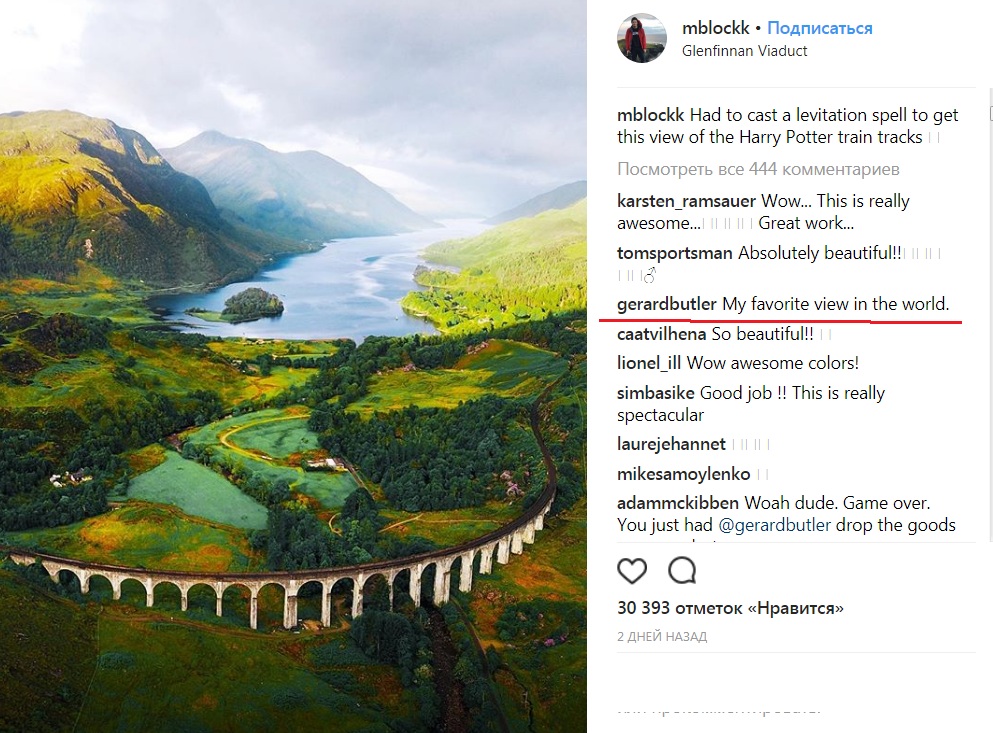
Task: View the 30 393 likes list
Action: click(730, 608)
